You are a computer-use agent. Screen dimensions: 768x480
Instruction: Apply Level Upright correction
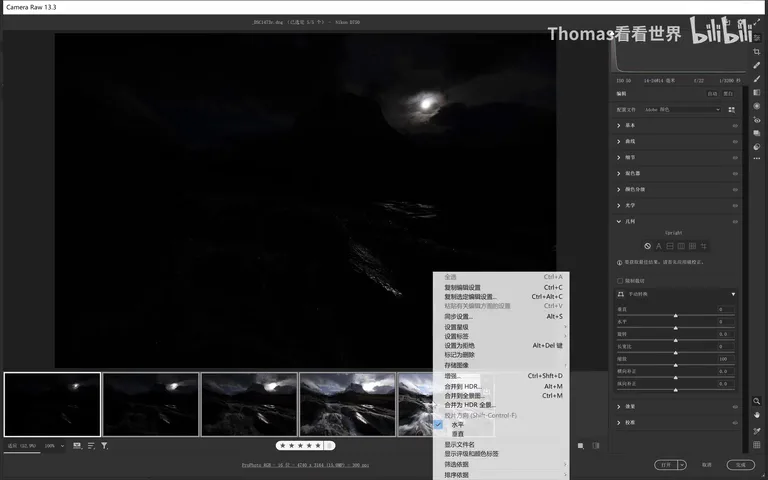click(x=670, y=246)
